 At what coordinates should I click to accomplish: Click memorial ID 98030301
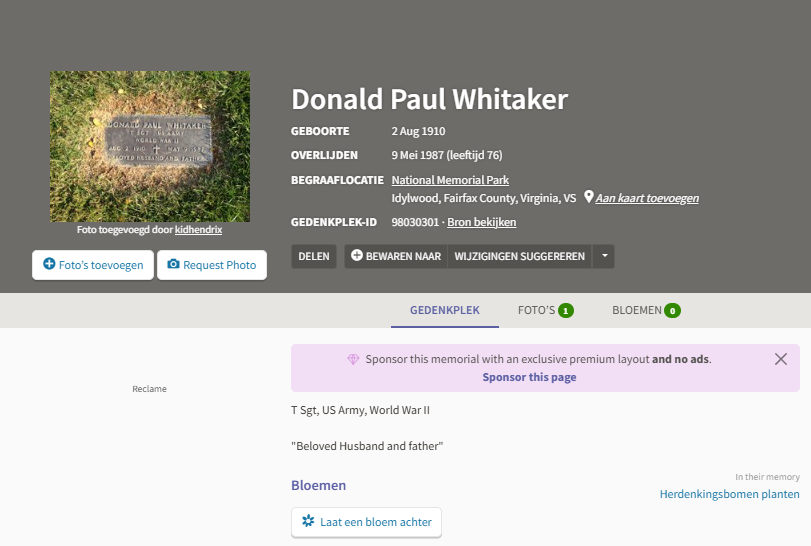coord(415,222)
